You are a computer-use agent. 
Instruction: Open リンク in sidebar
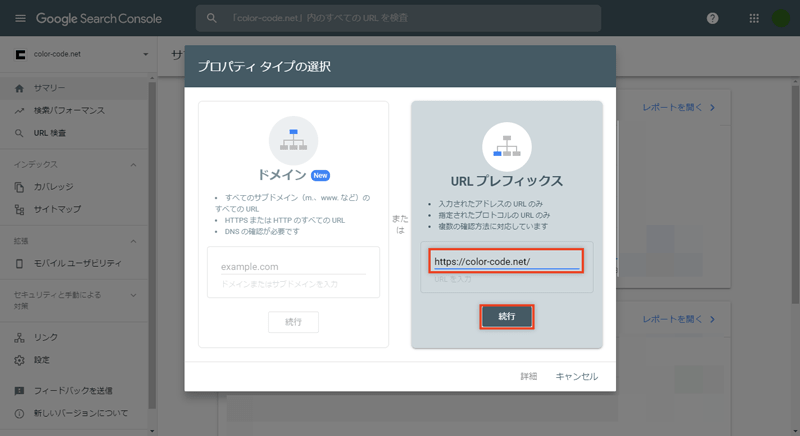click(x=74, y=338)
